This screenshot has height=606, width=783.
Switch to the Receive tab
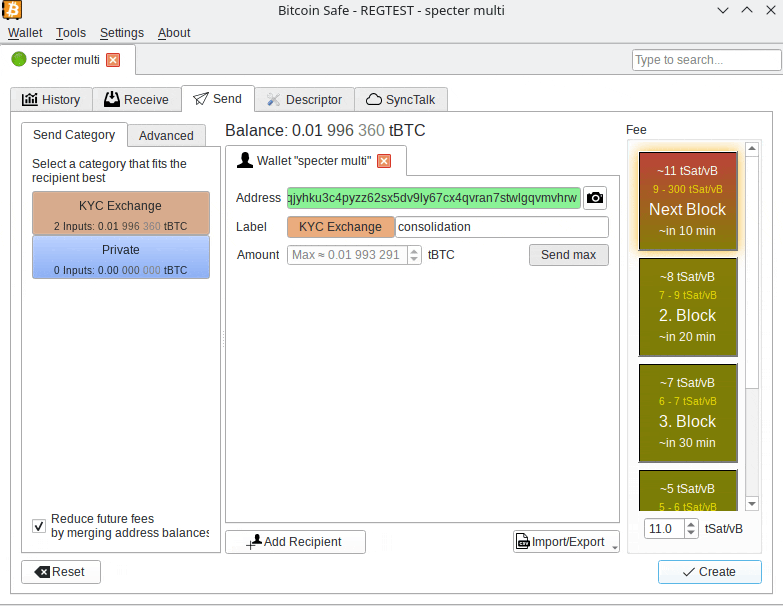coord(136,100)
